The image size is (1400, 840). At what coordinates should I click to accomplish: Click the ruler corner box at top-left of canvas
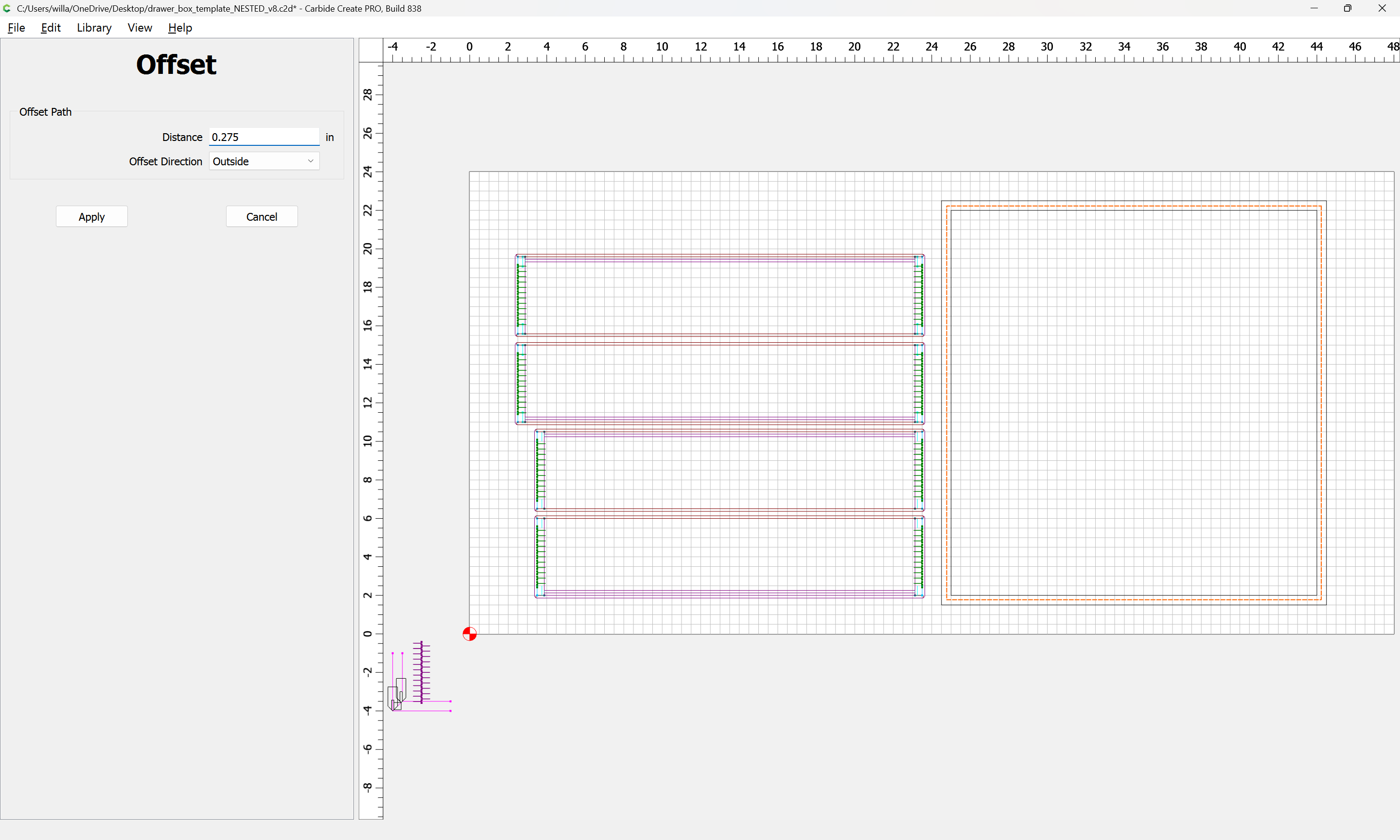[370, 51]
